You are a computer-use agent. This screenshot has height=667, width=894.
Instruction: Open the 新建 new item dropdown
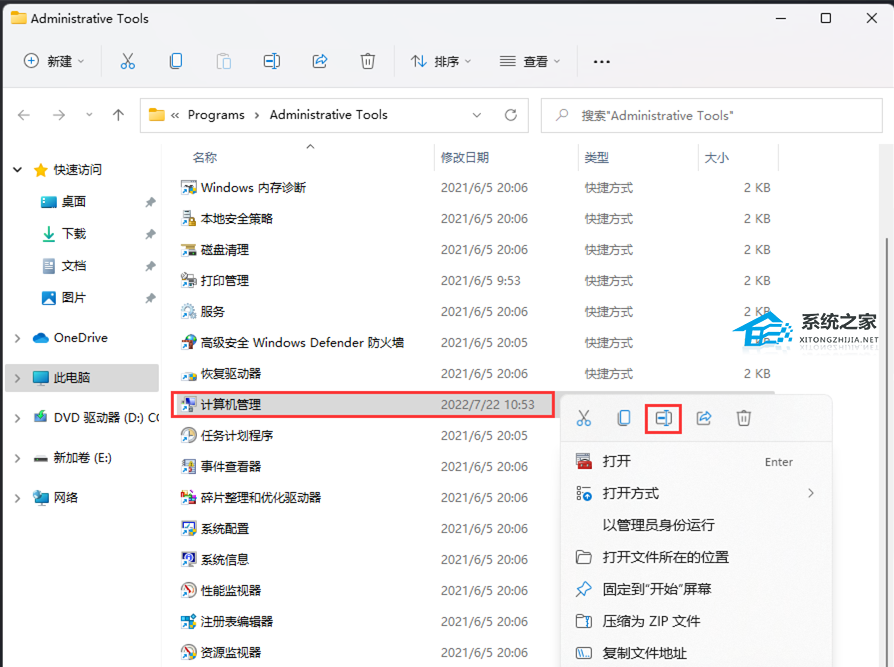pyautogui.click(x=54, y=61)
